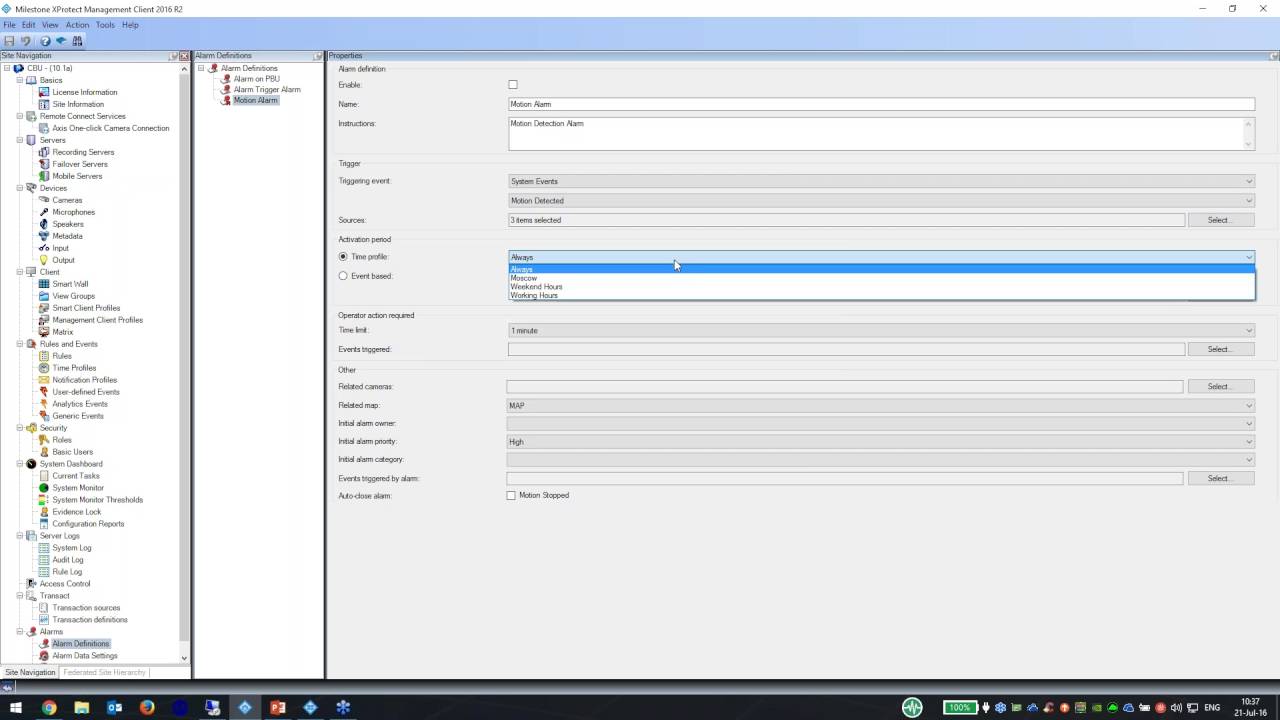Select the Event based radio button
The width and height of the screenshot is (1280, 720).
click(x=343, y=276)
